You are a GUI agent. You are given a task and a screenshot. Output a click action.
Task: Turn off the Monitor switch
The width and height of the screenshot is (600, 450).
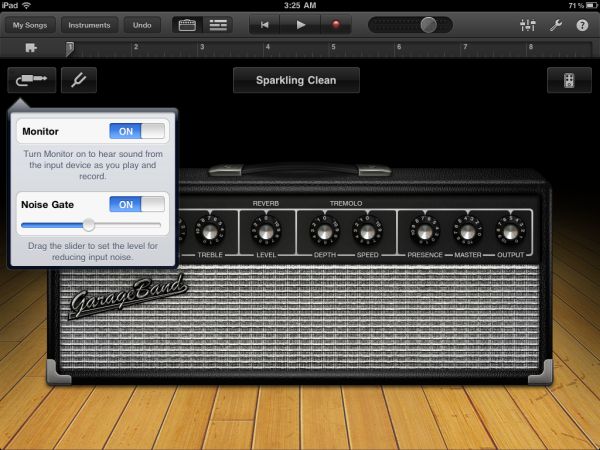[137, 131]
